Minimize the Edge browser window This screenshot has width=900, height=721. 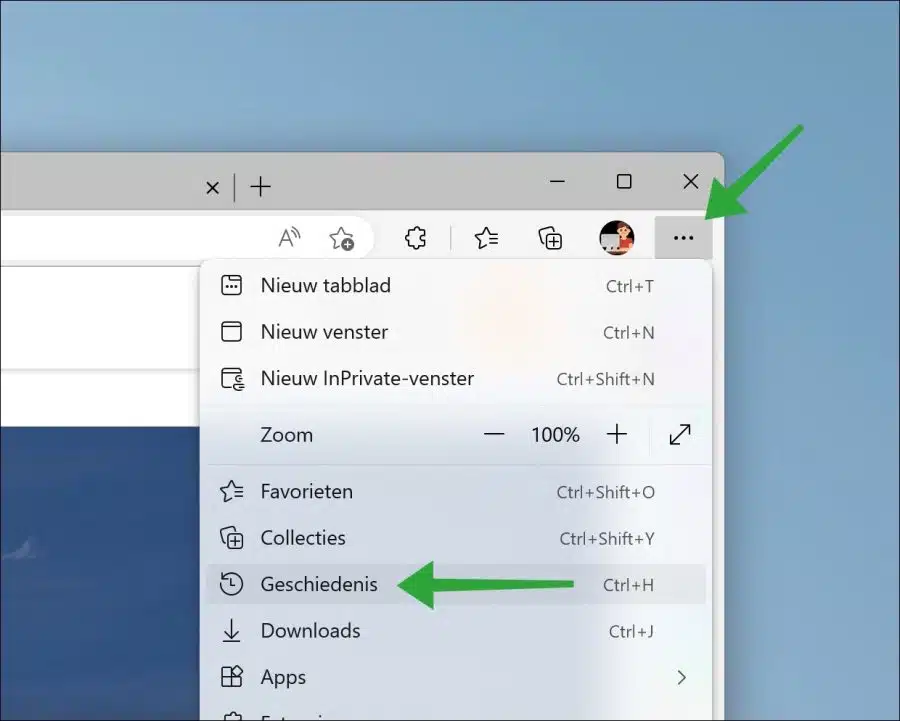pyautogui.click(x=557, y=181)
